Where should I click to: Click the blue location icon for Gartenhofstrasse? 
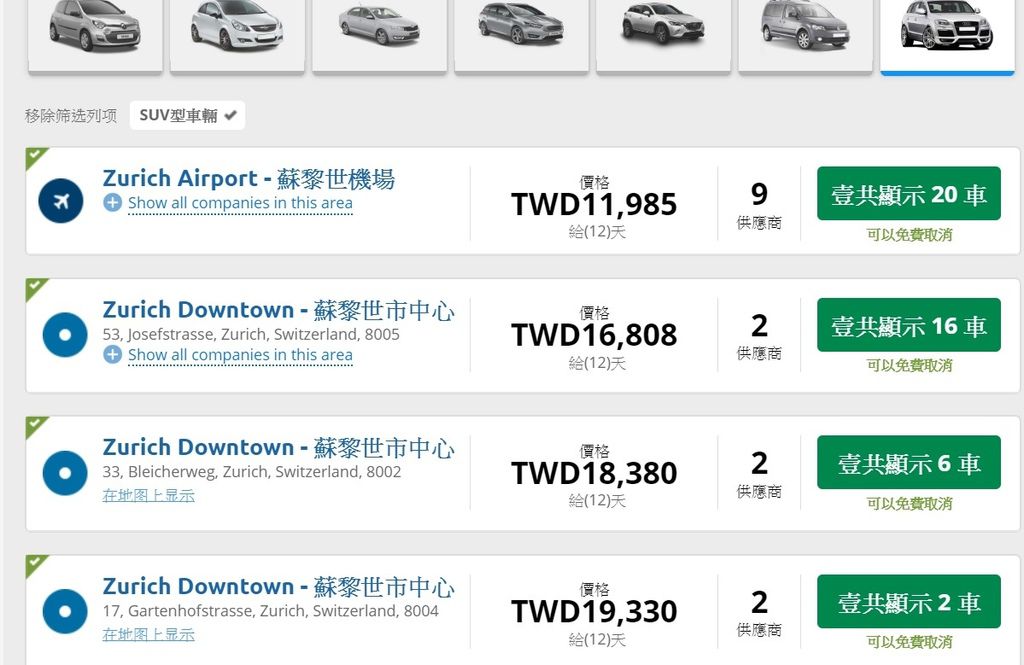[x=65, y=611]
